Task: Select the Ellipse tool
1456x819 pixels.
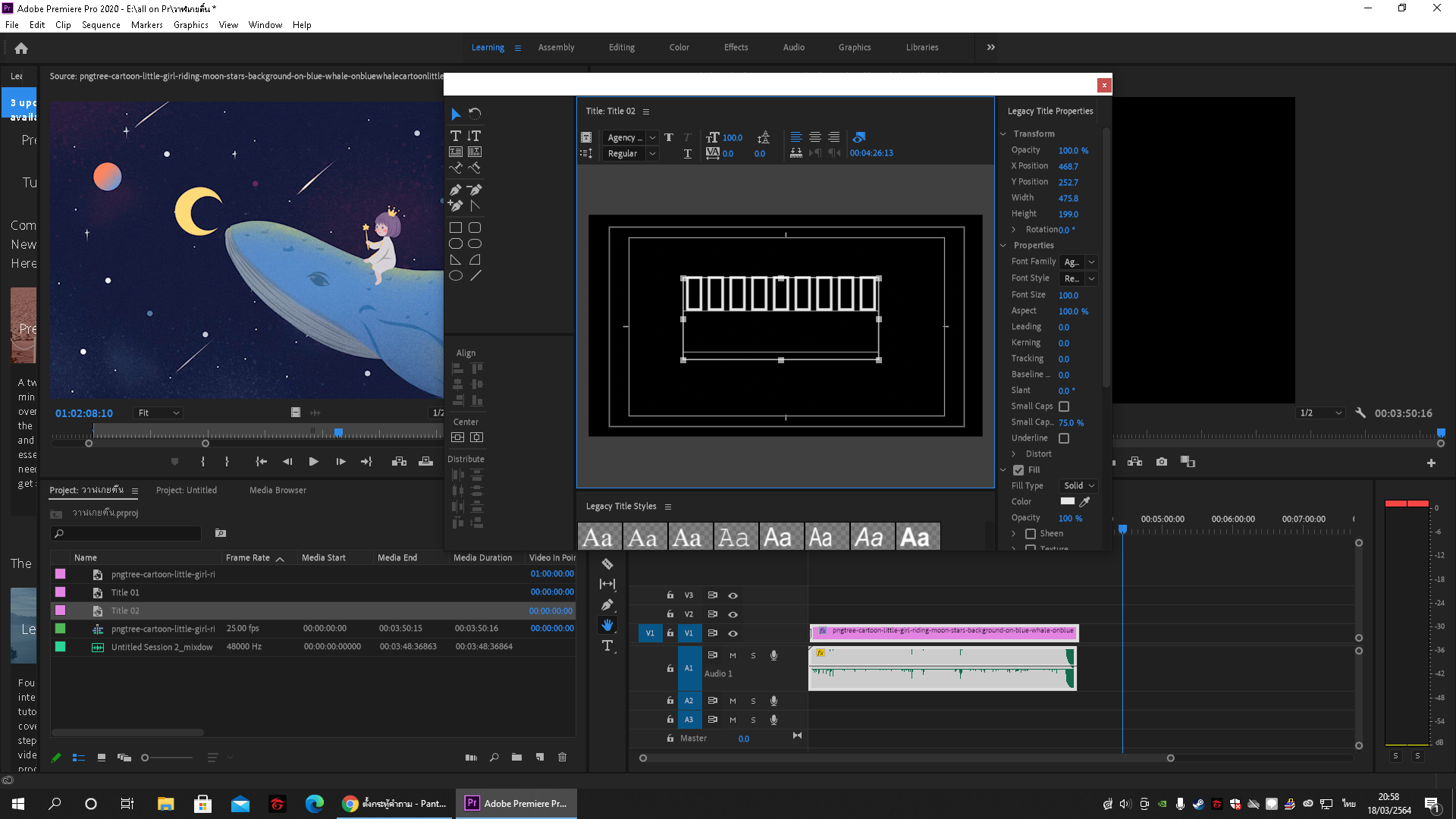Action: coord(456,276)
